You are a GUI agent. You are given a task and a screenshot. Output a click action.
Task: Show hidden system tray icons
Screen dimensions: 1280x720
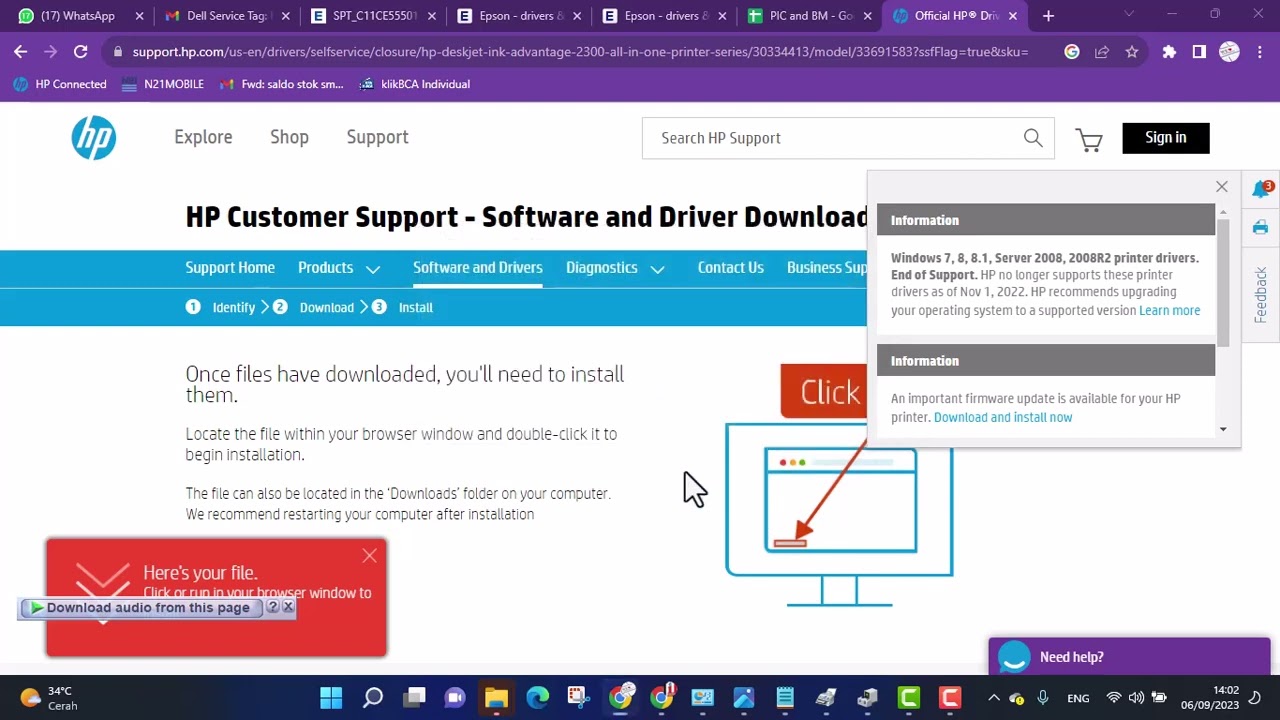[x=993, y=698]
